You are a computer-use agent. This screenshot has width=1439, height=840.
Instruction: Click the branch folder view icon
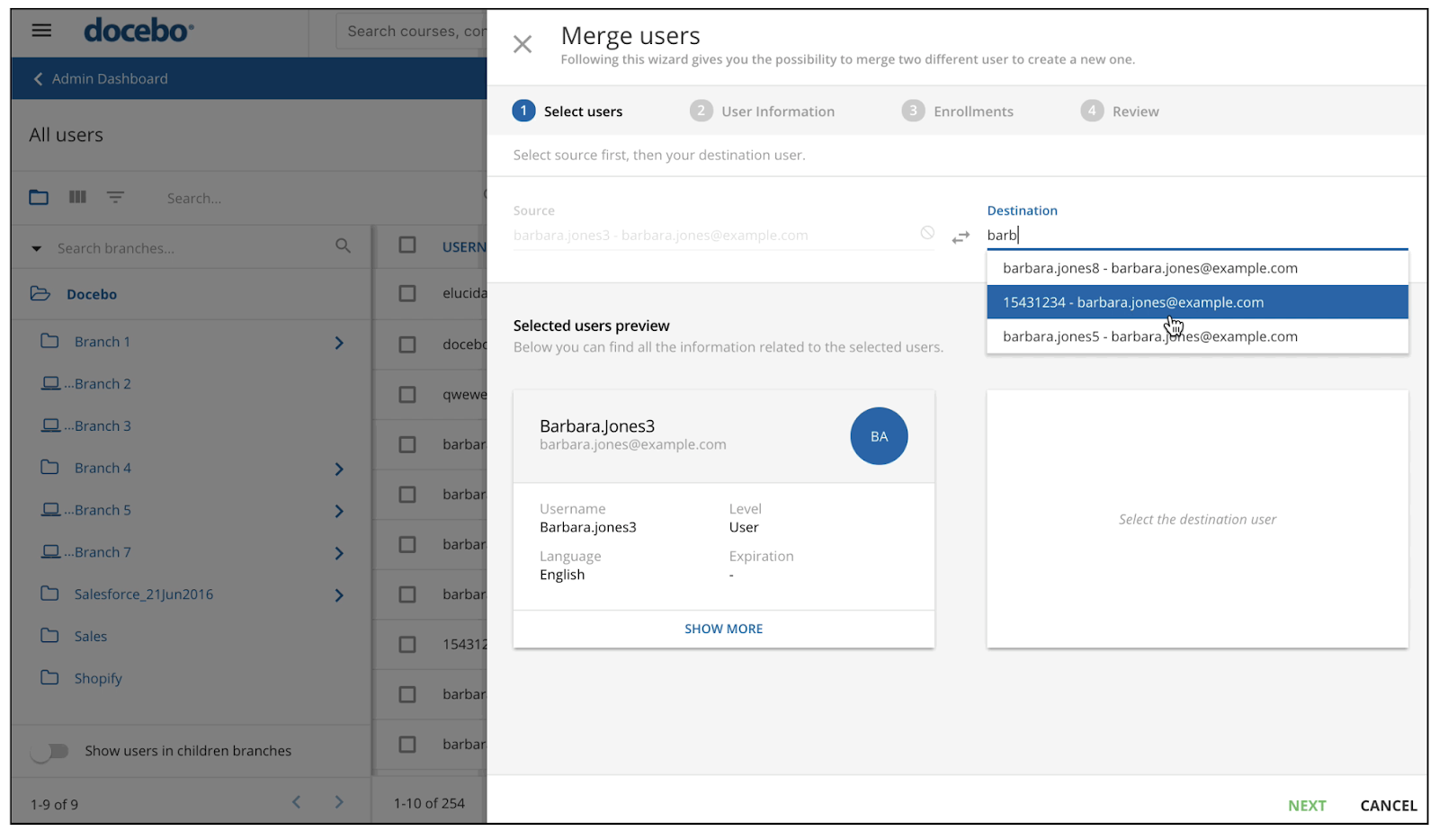[39, 197]
